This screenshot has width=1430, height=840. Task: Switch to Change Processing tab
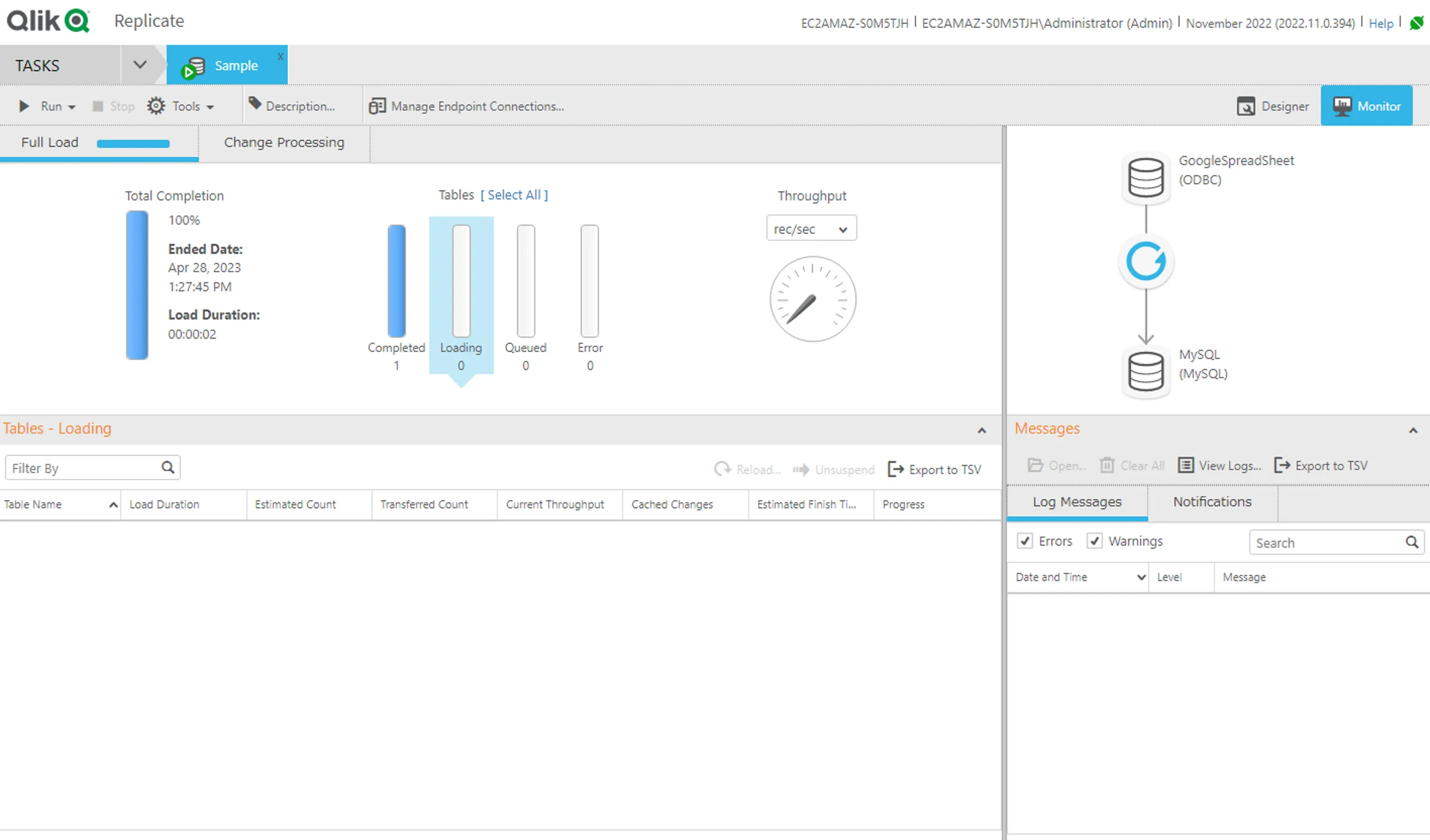(x=284, y=142)
